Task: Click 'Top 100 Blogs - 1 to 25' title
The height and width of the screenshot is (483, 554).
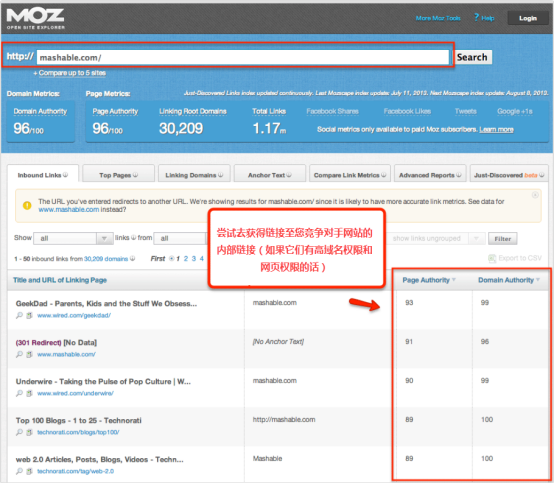Action: [78, 420]
